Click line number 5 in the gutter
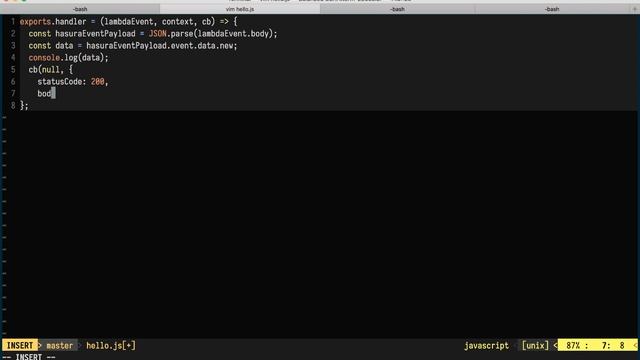This screenshot has width=640, height=360. pyautogui.click(x=13, y=69)
